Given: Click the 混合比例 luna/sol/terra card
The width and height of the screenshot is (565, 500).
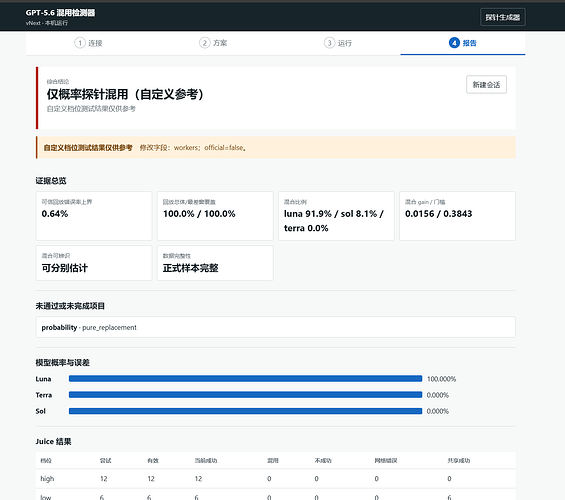Looking at the screenshot, I should (x=336, y=216).
